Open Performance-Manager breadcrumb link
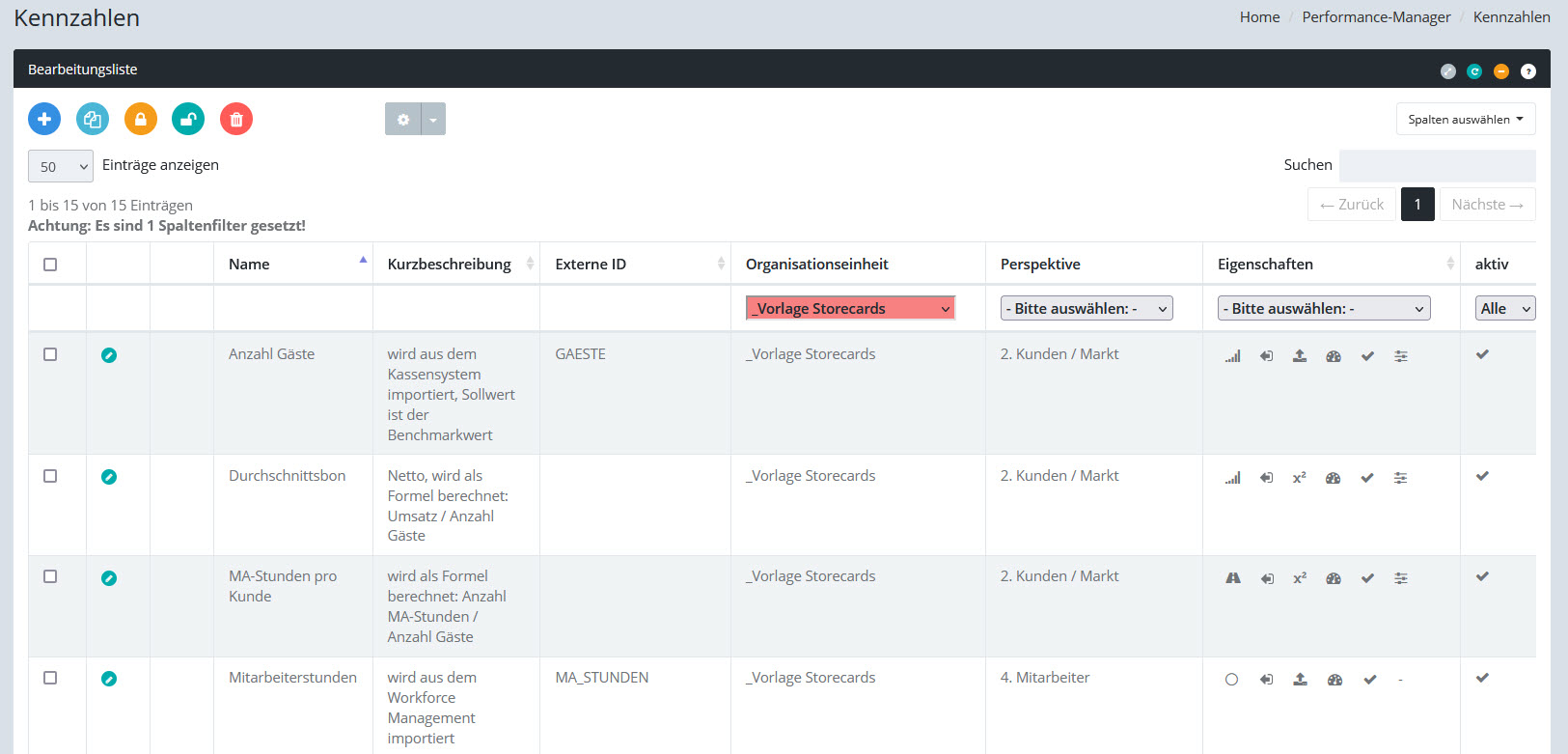1568x754 pixels. (1376, 17)
